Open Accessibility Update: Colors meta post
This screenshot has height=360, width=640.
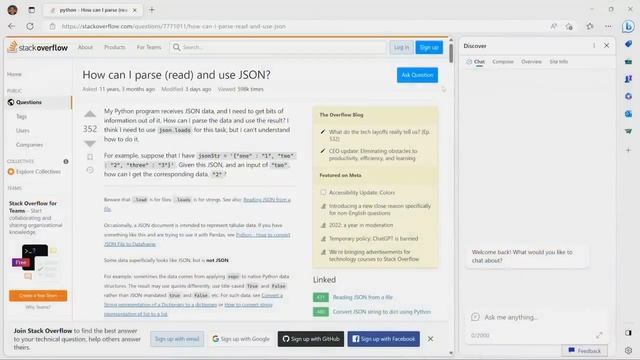point(362,192)
